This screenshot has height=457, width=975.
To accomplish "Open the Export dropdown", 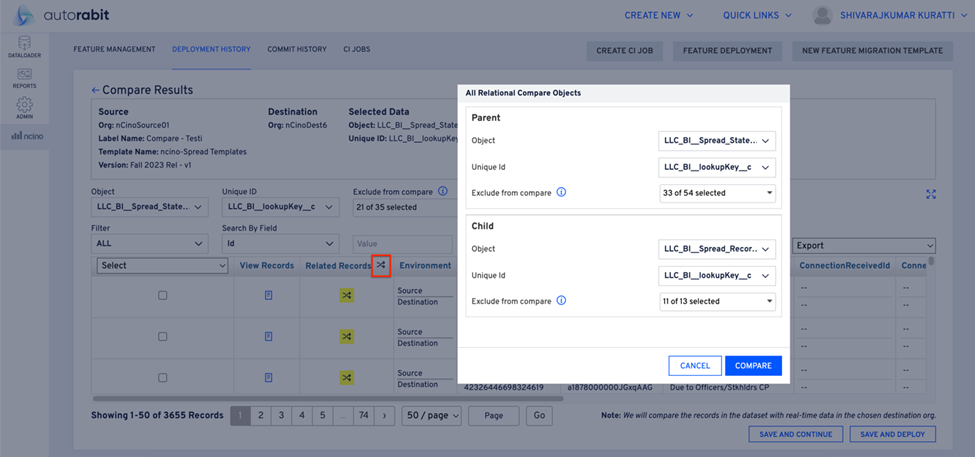I will coord(864,245).
